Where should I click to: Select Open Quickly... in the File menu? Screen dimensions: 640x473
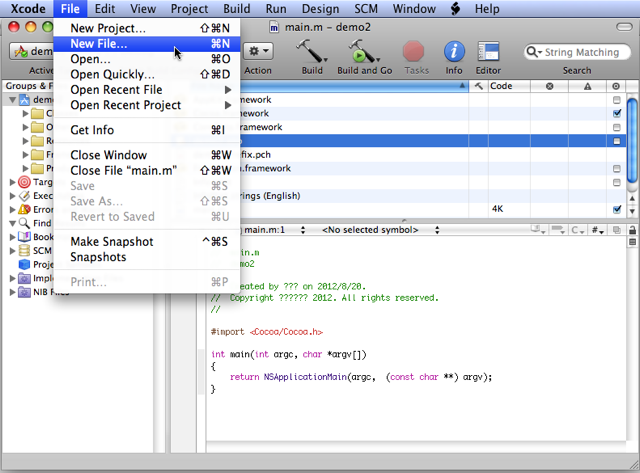[147, 74]
